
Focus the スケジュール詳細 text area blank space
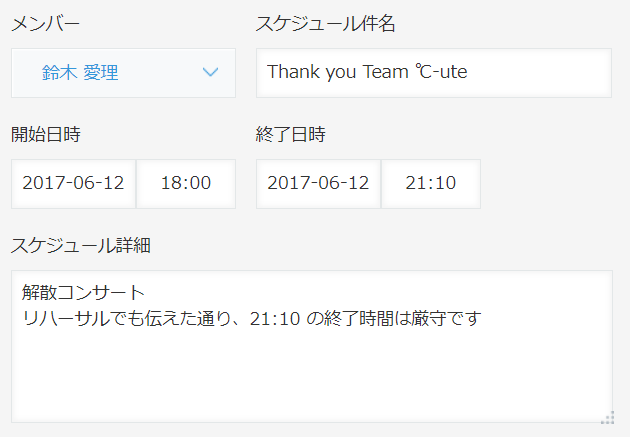tap(310, 375)
